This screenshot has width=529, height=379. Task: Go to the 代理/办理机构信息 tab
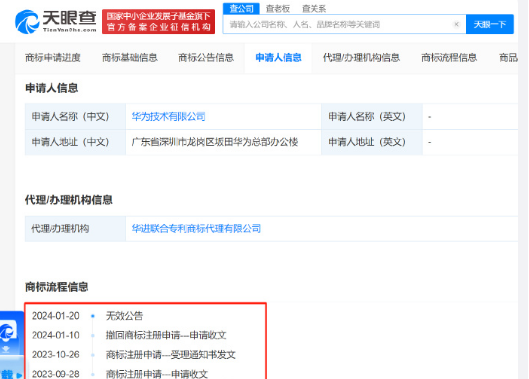coord(361,58)
